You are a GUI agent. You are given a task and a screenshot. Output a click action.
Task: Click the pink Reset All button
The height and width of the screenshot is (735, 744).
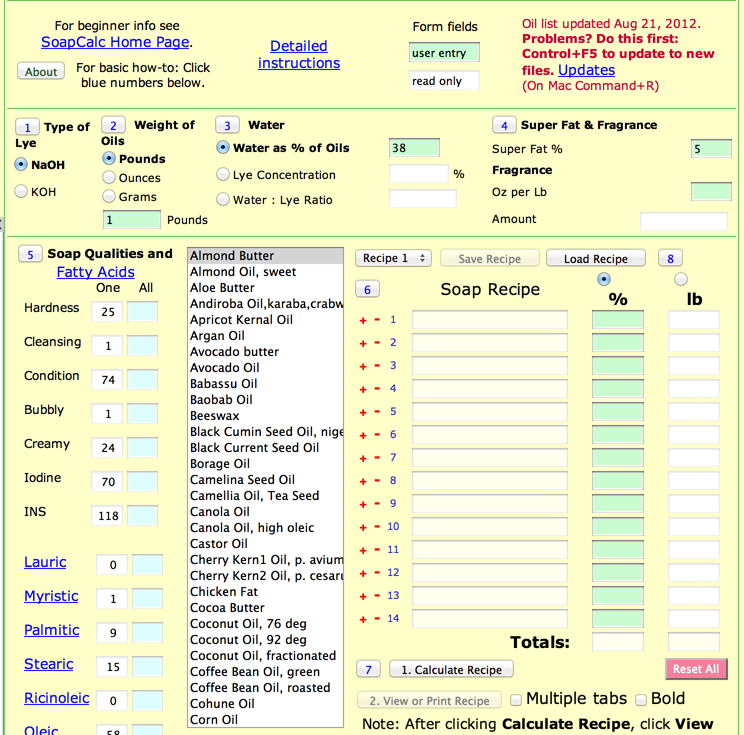coord(696,669)
